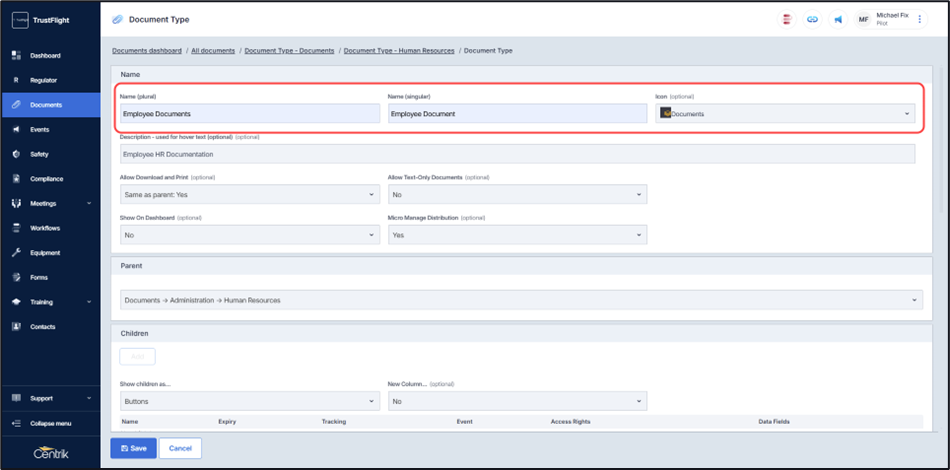Screen dimensions: 950x470
Task: Open Show children as dropdown
Action: click(249, 401)
